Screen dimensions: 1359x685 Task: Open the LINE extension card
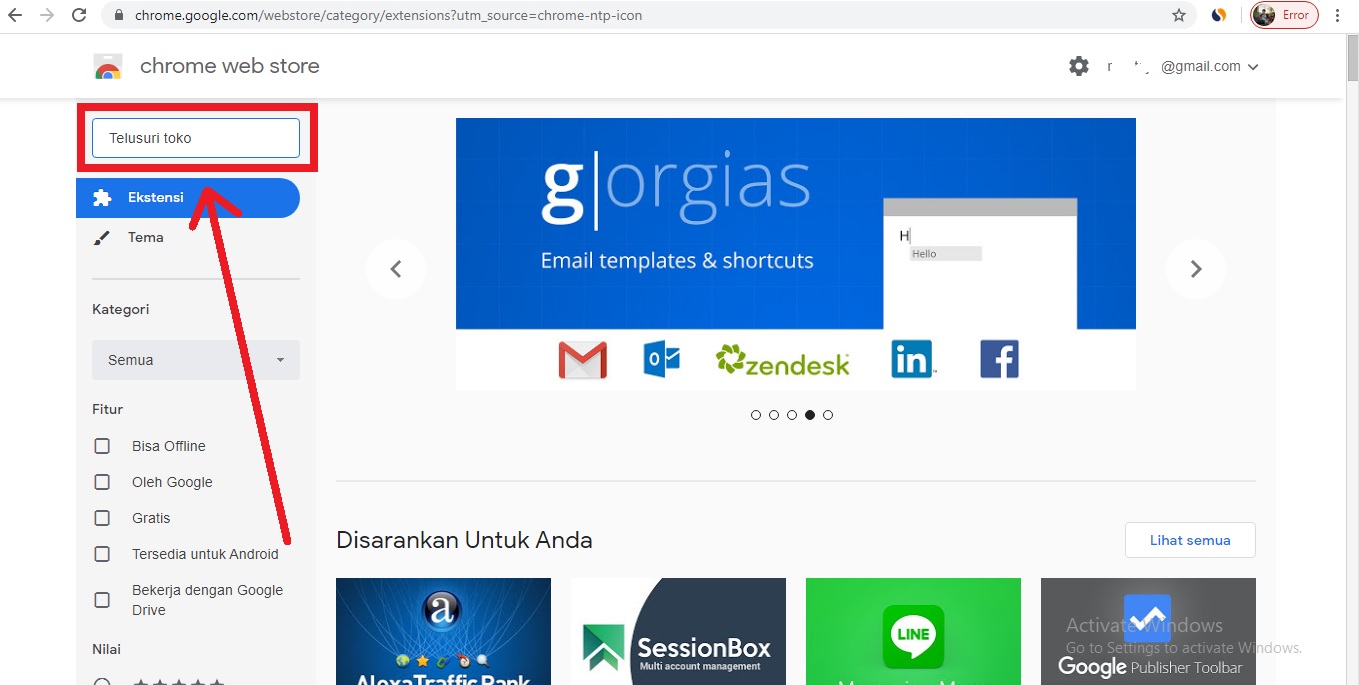[x=913, y=631]
